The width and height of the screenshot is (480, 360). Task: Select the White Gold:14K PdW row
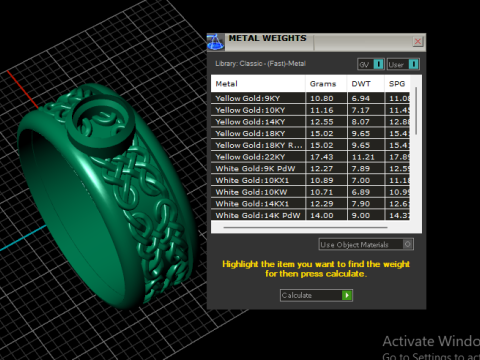310,215
